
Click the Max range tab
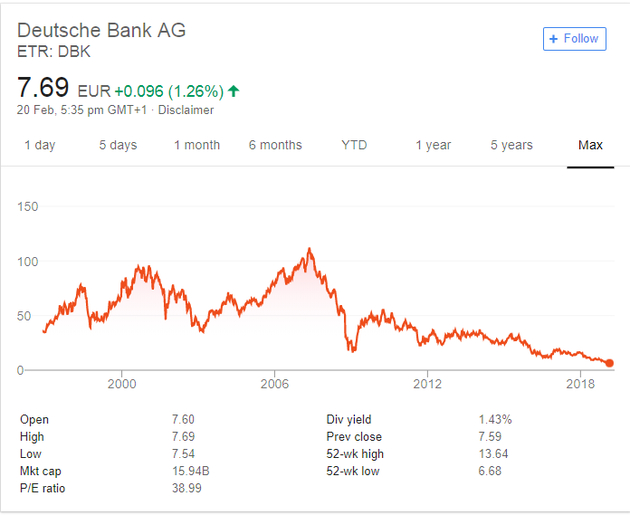click(x=590, y=145)
